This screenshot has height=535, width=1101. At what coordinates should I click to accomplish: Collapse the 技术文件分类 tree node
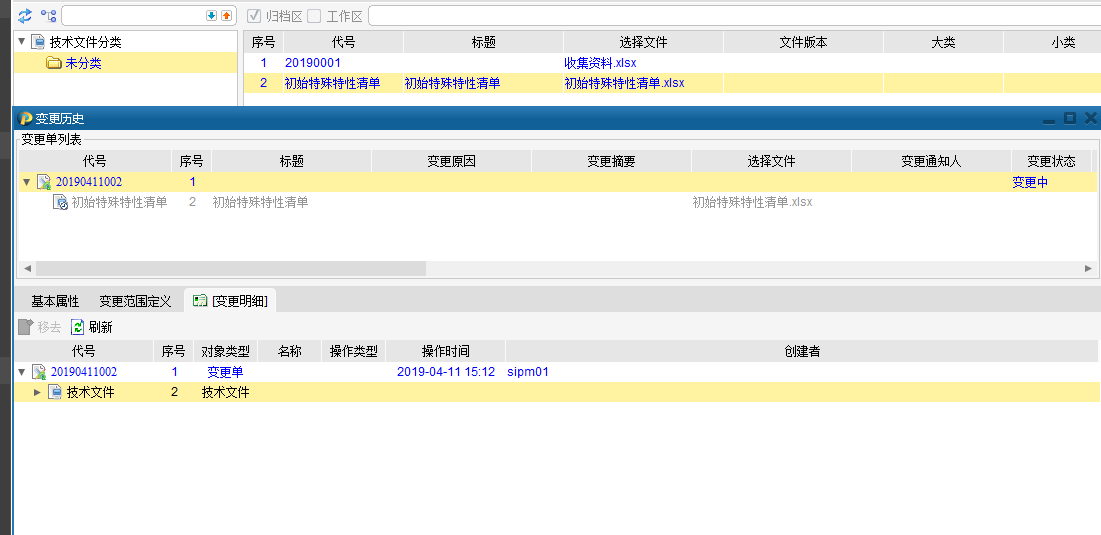point(22,42)
